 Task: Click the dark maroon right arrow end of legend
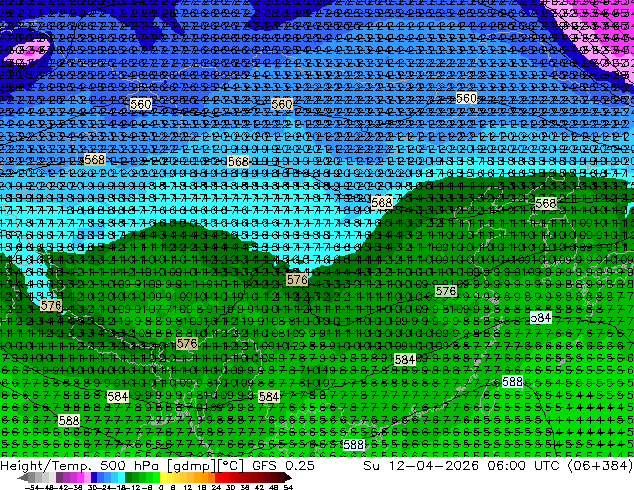click(x=288, y=478)
